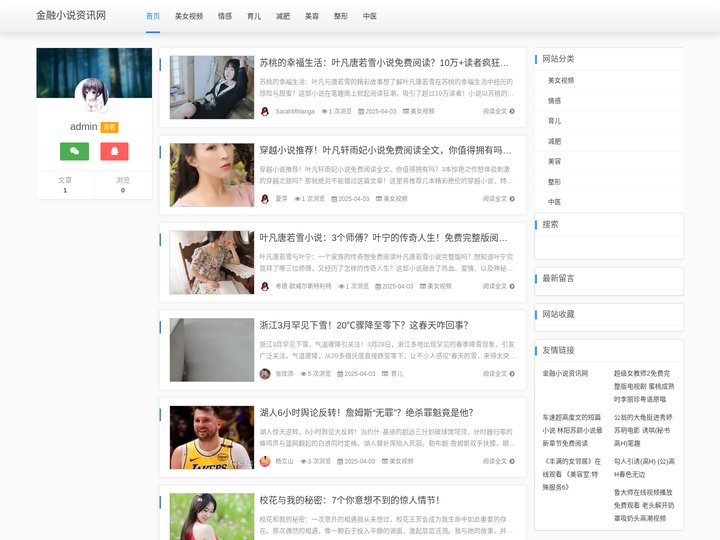Open thumbnail of 苏桃的幸福生活 article
Viewport: 720px width, 540px height.
(212, 87)
